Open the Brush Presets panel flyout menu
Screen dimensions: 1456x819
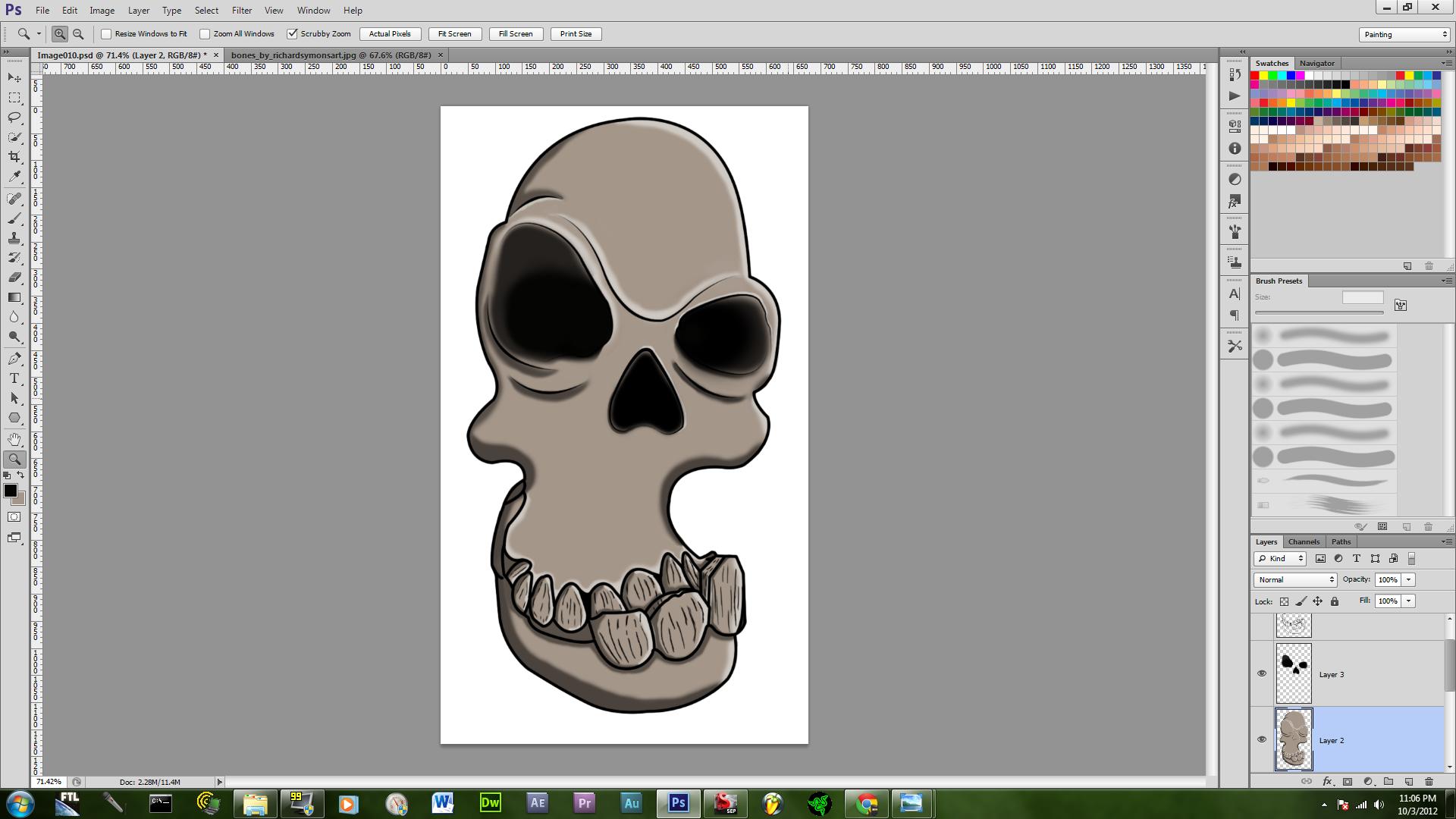(x=1446, y=281)
